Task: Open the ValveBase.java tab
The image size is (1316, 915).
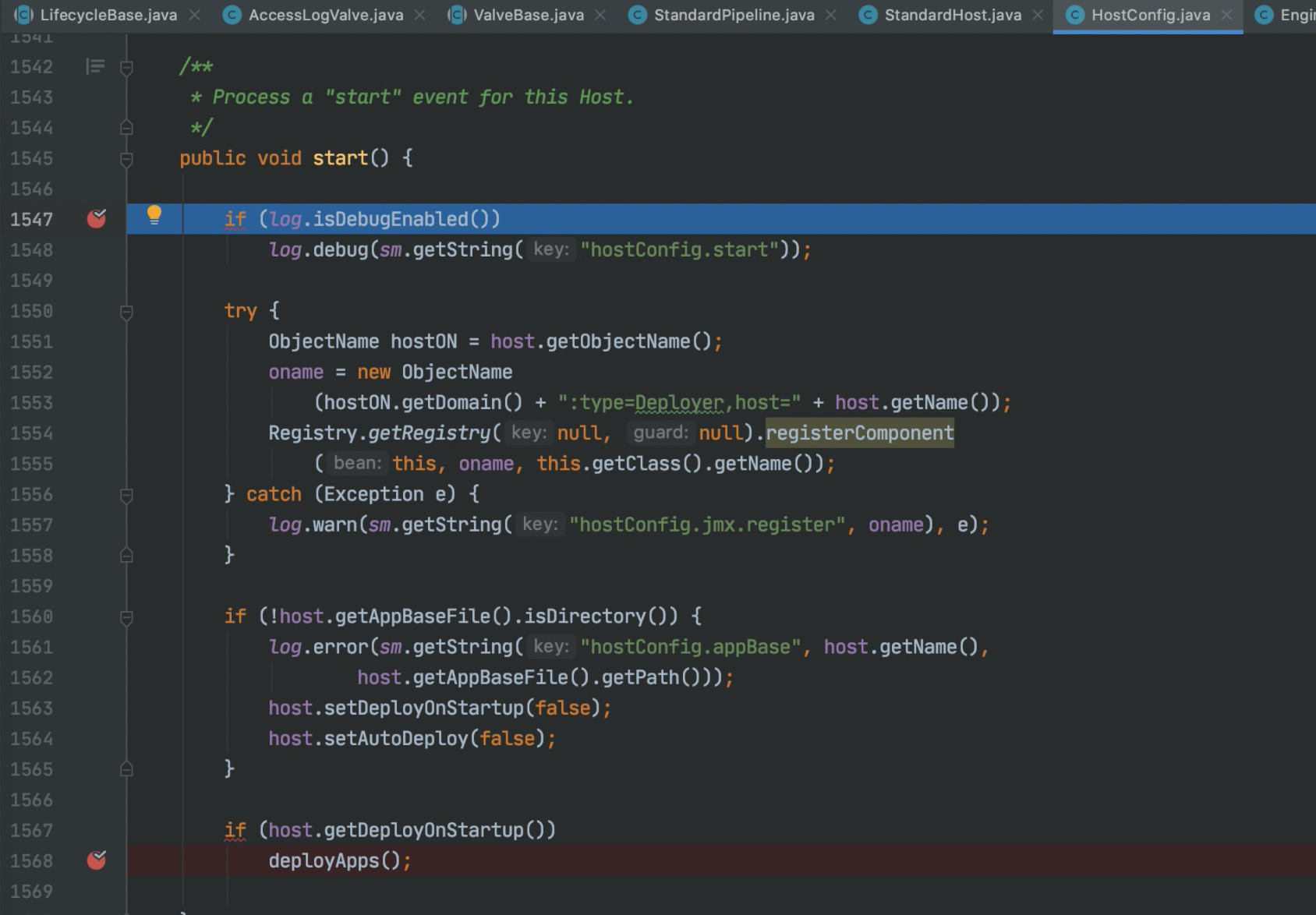Action: pos(529,15)
